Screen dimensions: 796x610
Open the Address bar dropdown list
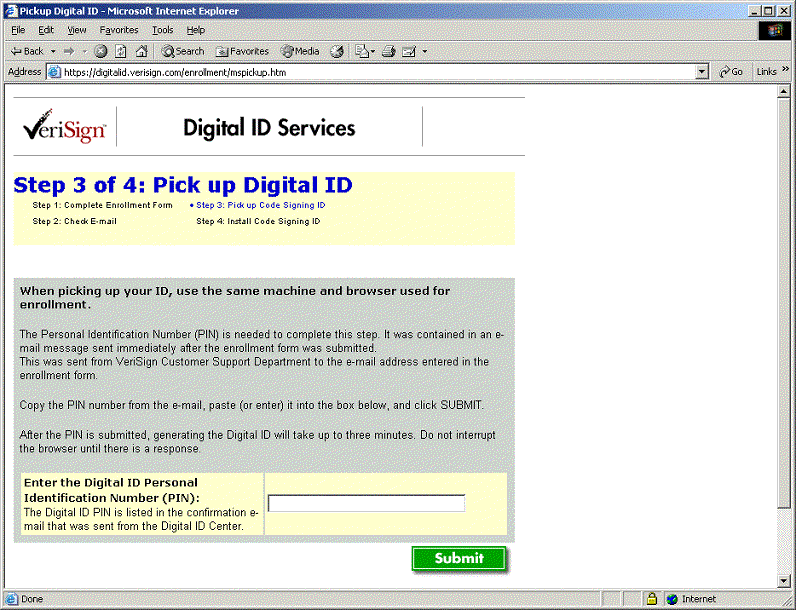click(702, 72)
